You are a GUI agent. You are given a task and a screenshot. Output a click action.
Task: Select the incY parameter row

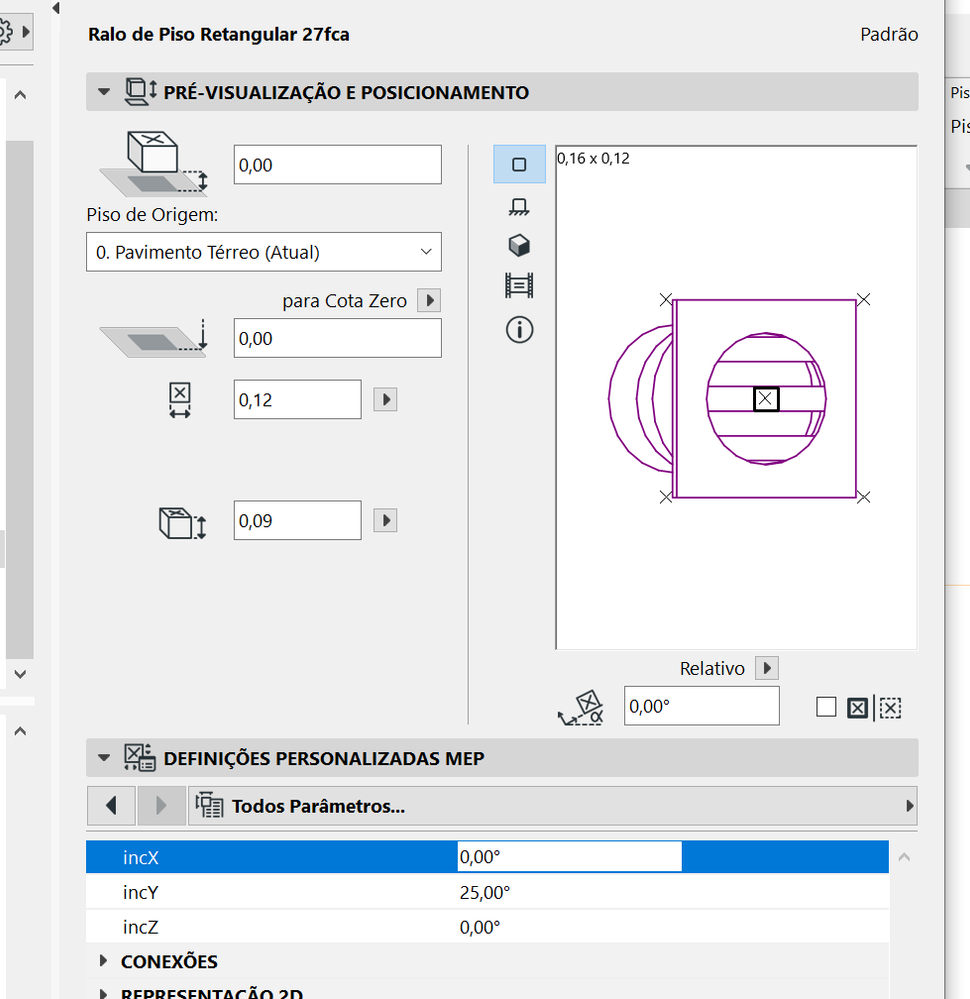(488, 892)
